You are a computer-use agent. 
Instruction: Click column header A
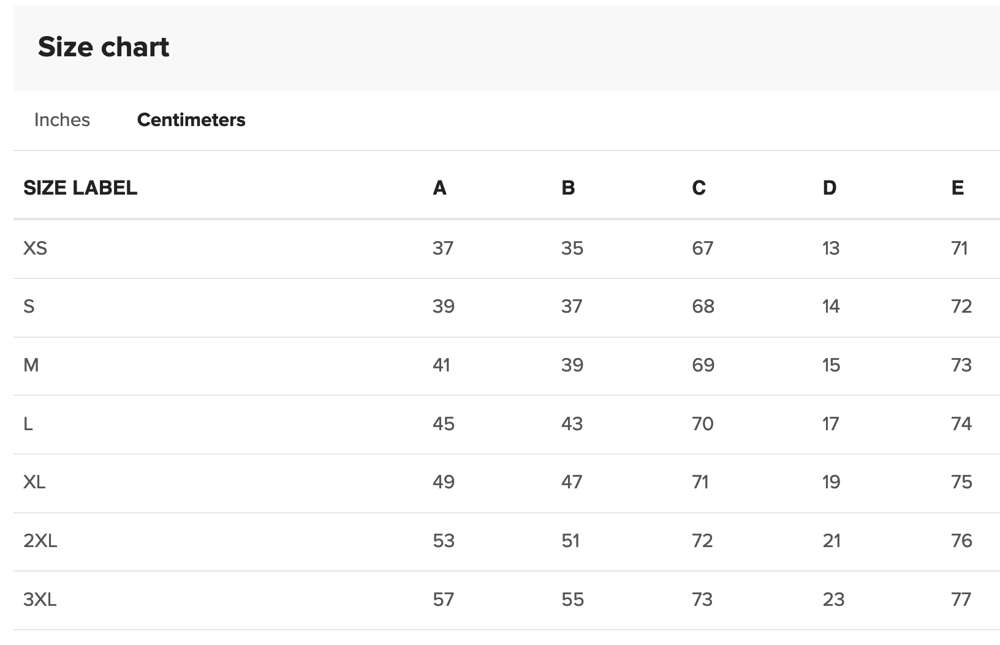point(439,188)
